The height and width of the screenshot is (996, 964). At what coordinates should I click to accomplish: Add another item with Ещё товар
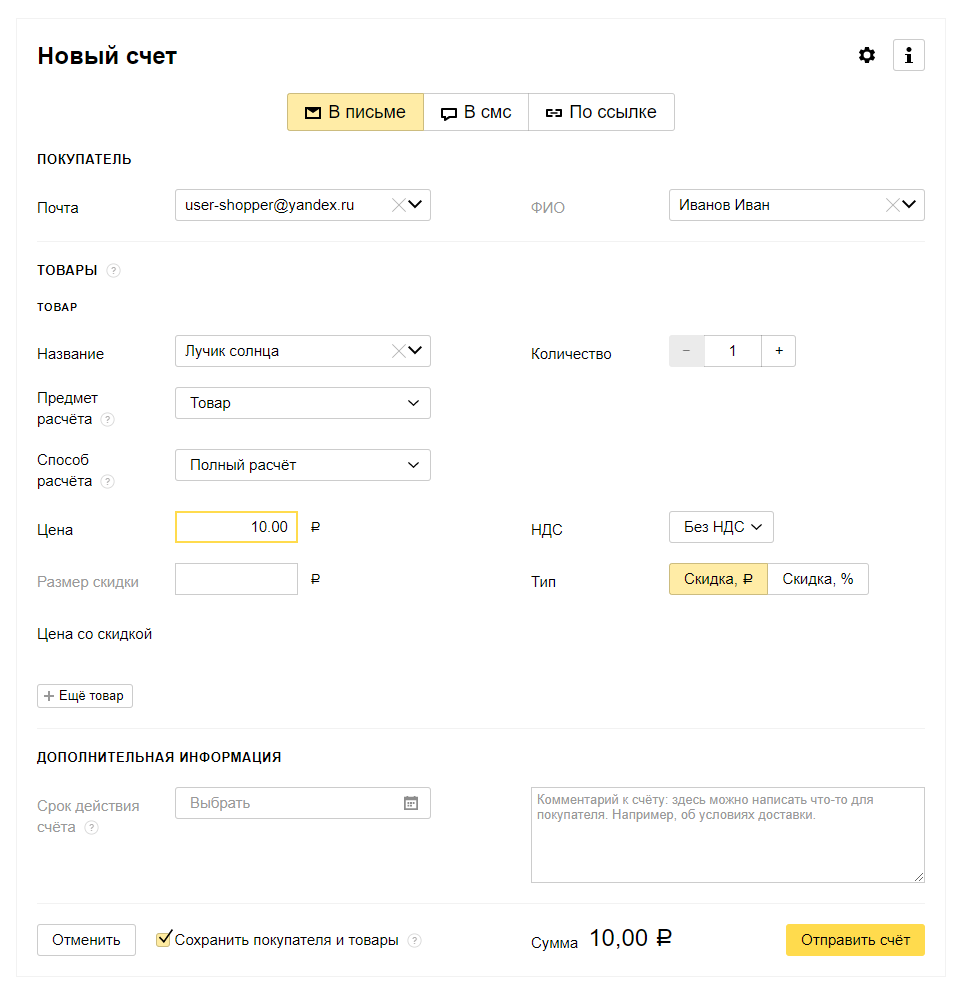coord(84,696)
